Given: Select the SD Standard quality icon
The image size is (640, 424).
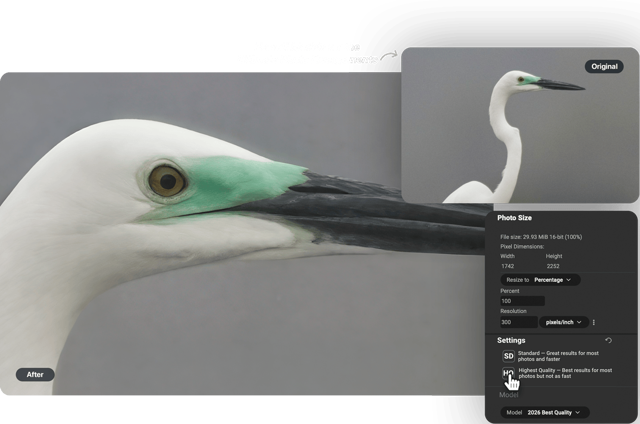Looking at the screenshot, I should [508, 356].
